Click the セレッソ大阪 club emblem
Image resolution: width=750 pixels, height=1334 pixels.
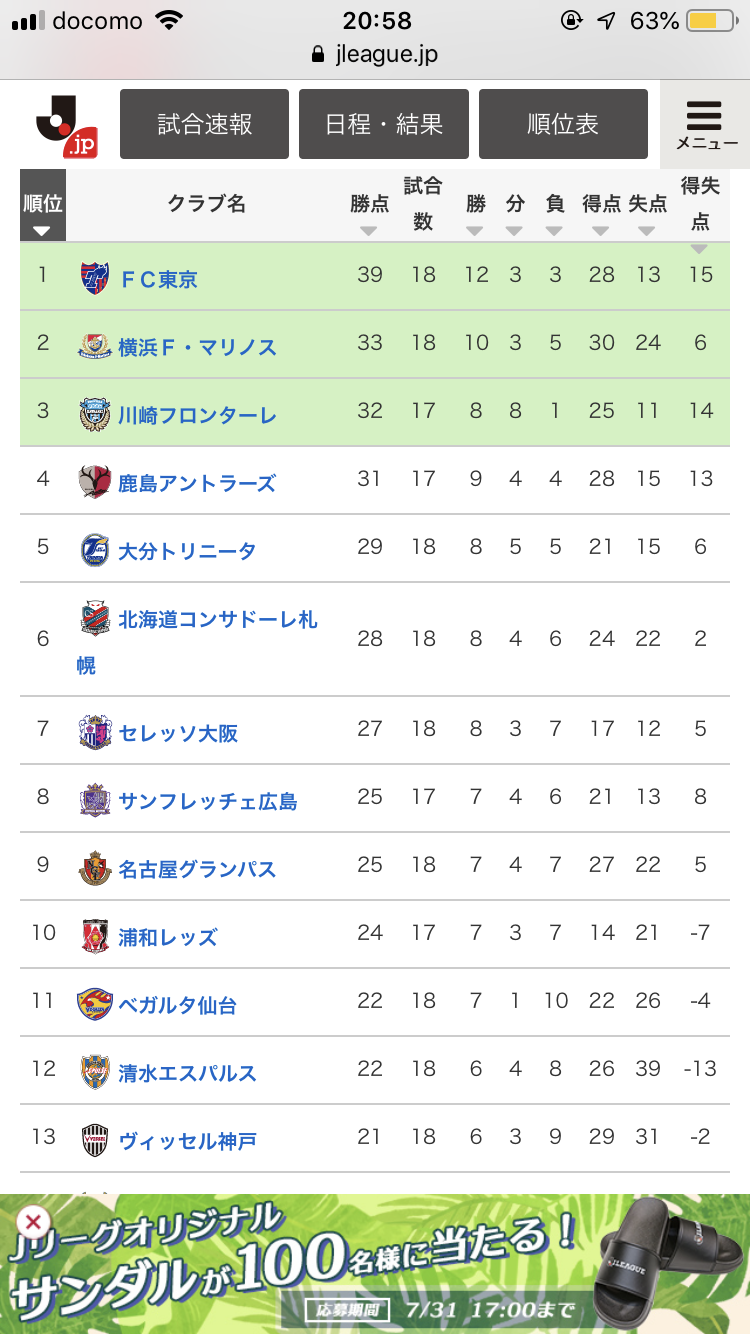95,732
